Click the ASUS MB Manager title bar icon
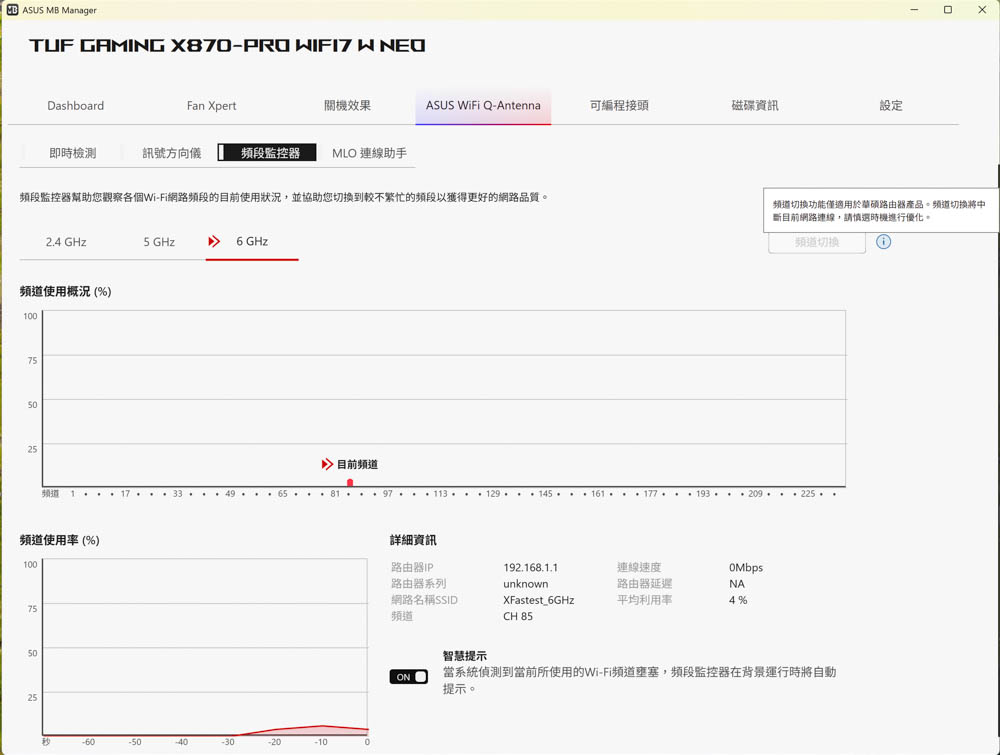This screenshot has width=1000, height=755. (x=12, y=10)
